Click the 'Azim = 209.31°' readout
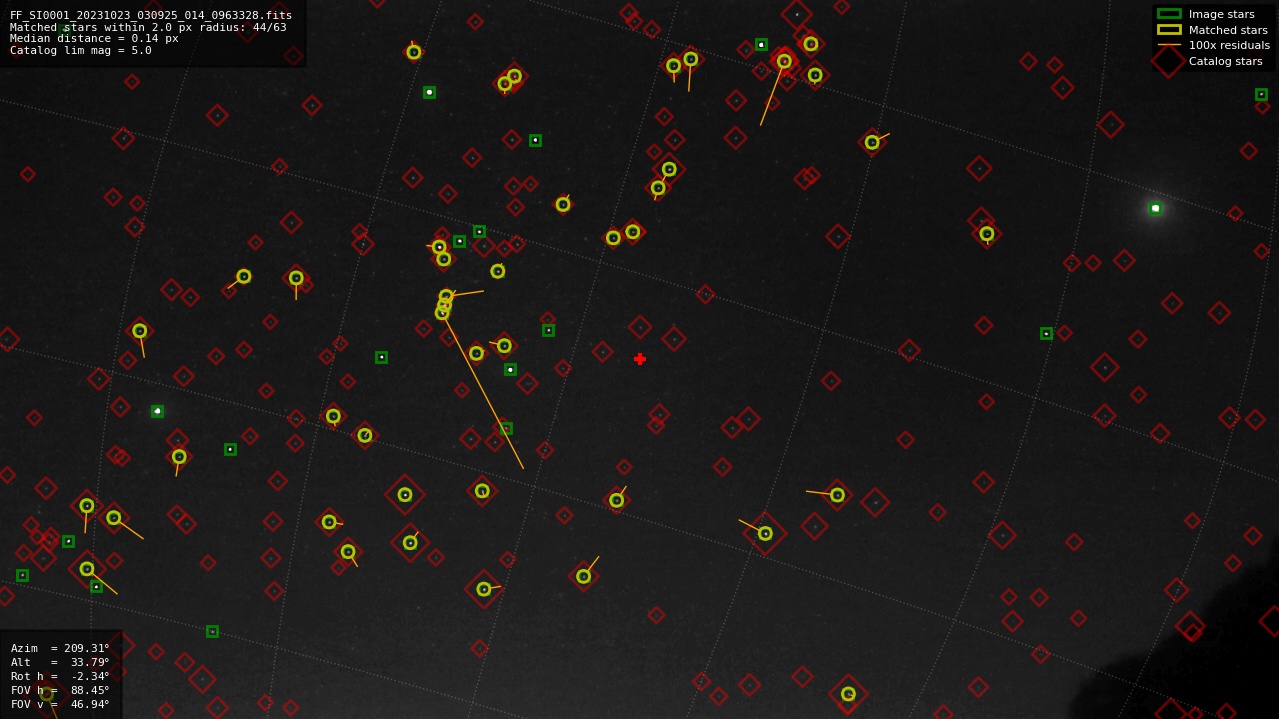This screenshot has width=1279, height=719. point(60,648)
